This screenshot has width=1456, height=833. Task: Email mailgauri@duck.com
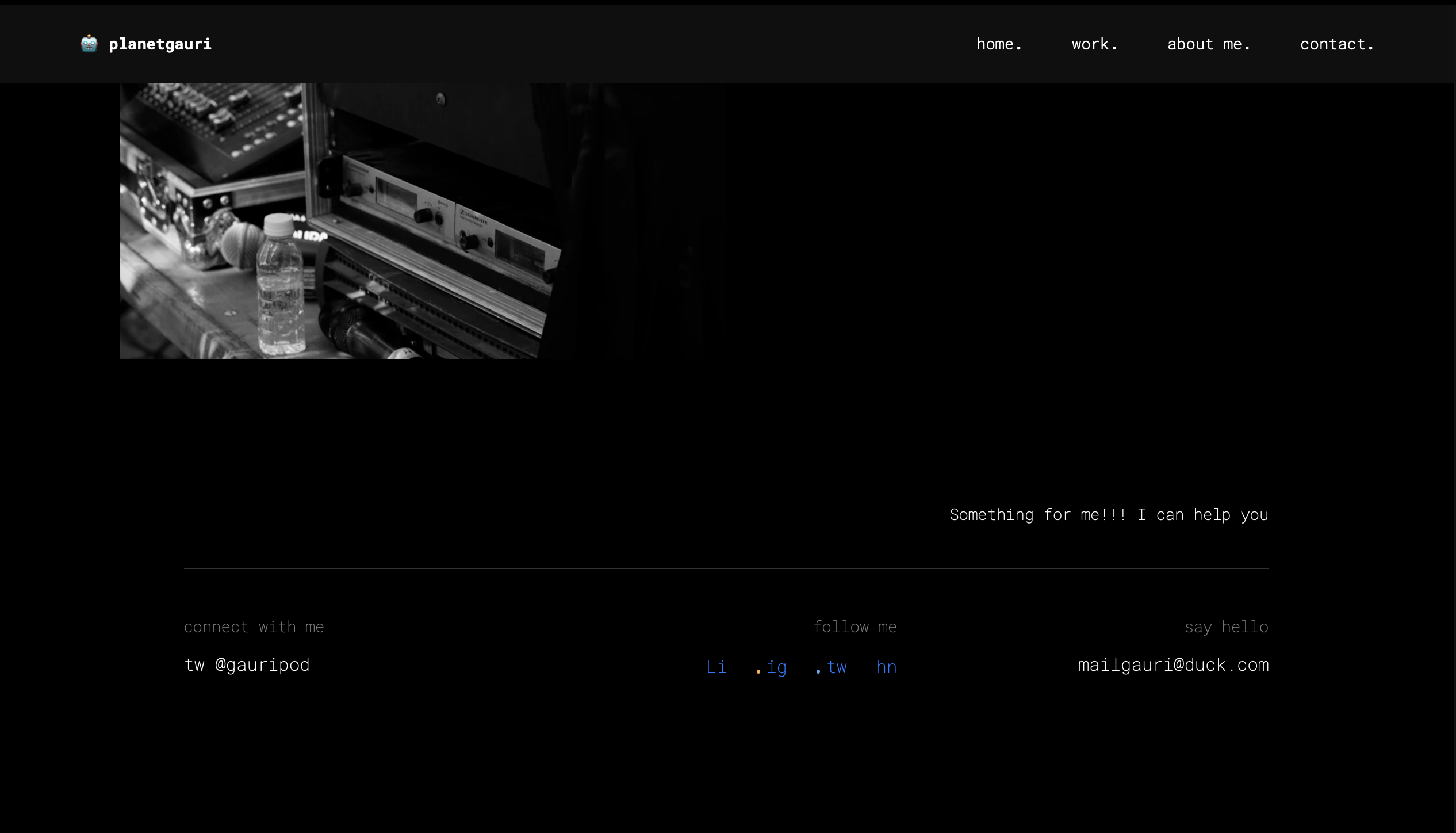1173,665
